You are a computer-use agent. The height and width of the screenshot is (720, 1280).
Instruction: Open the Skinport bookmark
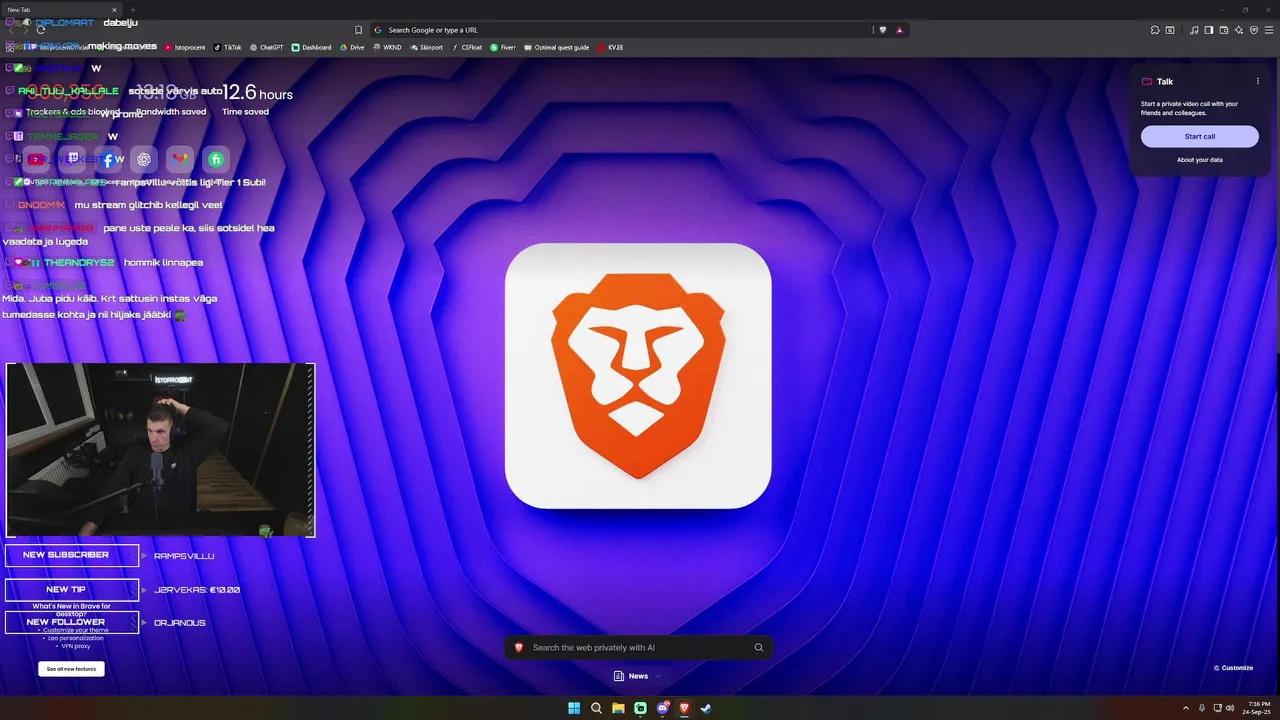(426, 47)
